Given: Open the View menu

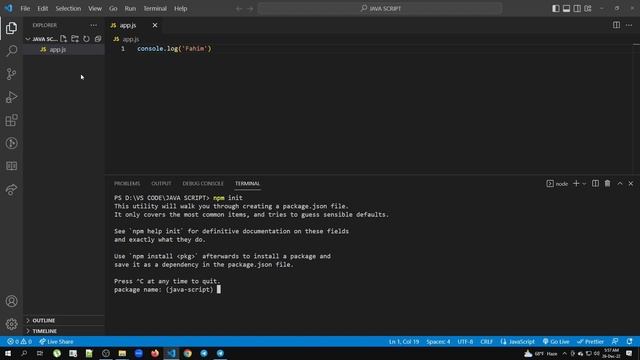Looking at the screenshot, I should coord(95,9).
